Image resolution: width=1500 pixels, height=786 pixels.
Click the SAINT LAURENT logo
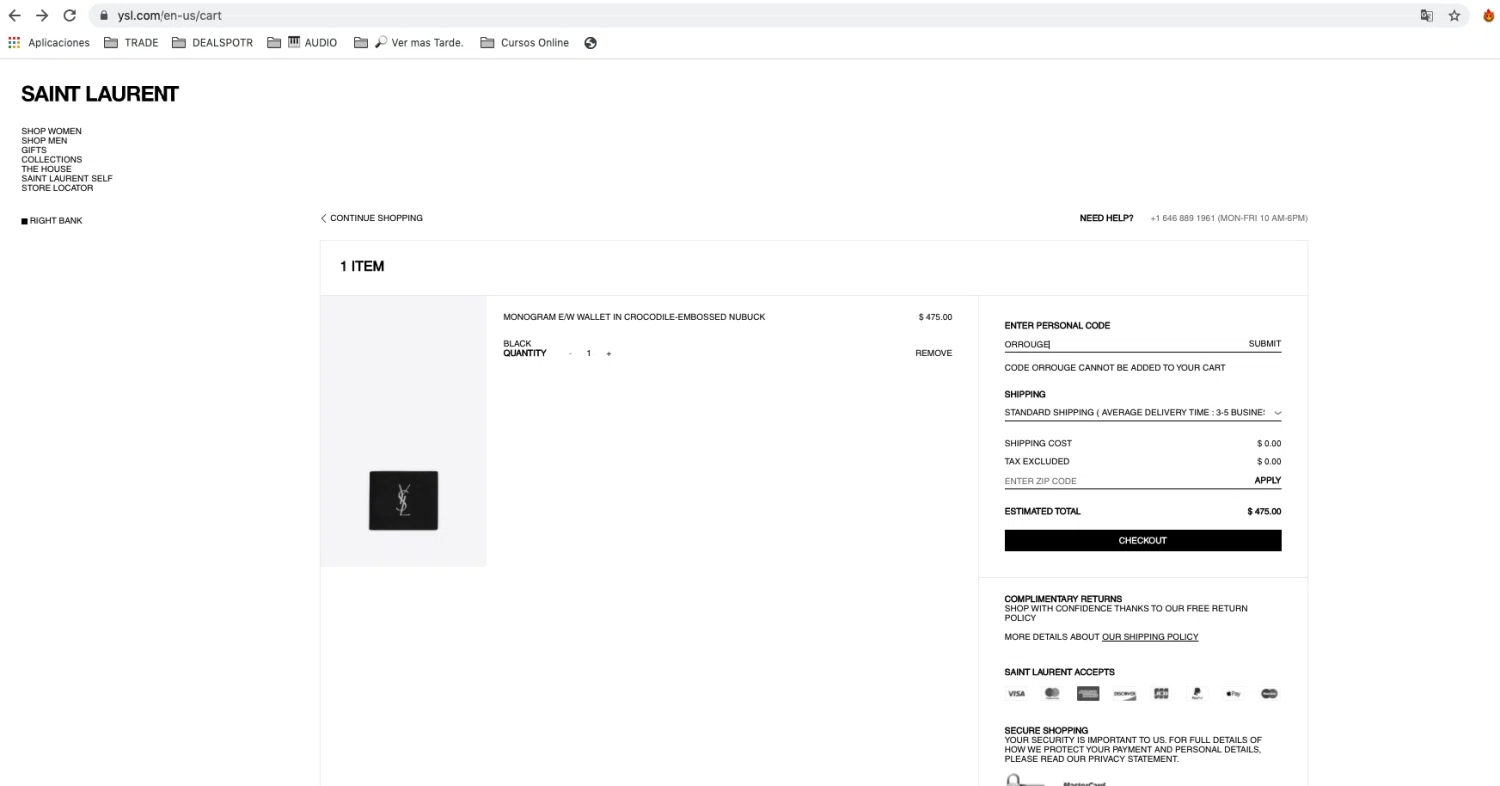coord(100,94)
